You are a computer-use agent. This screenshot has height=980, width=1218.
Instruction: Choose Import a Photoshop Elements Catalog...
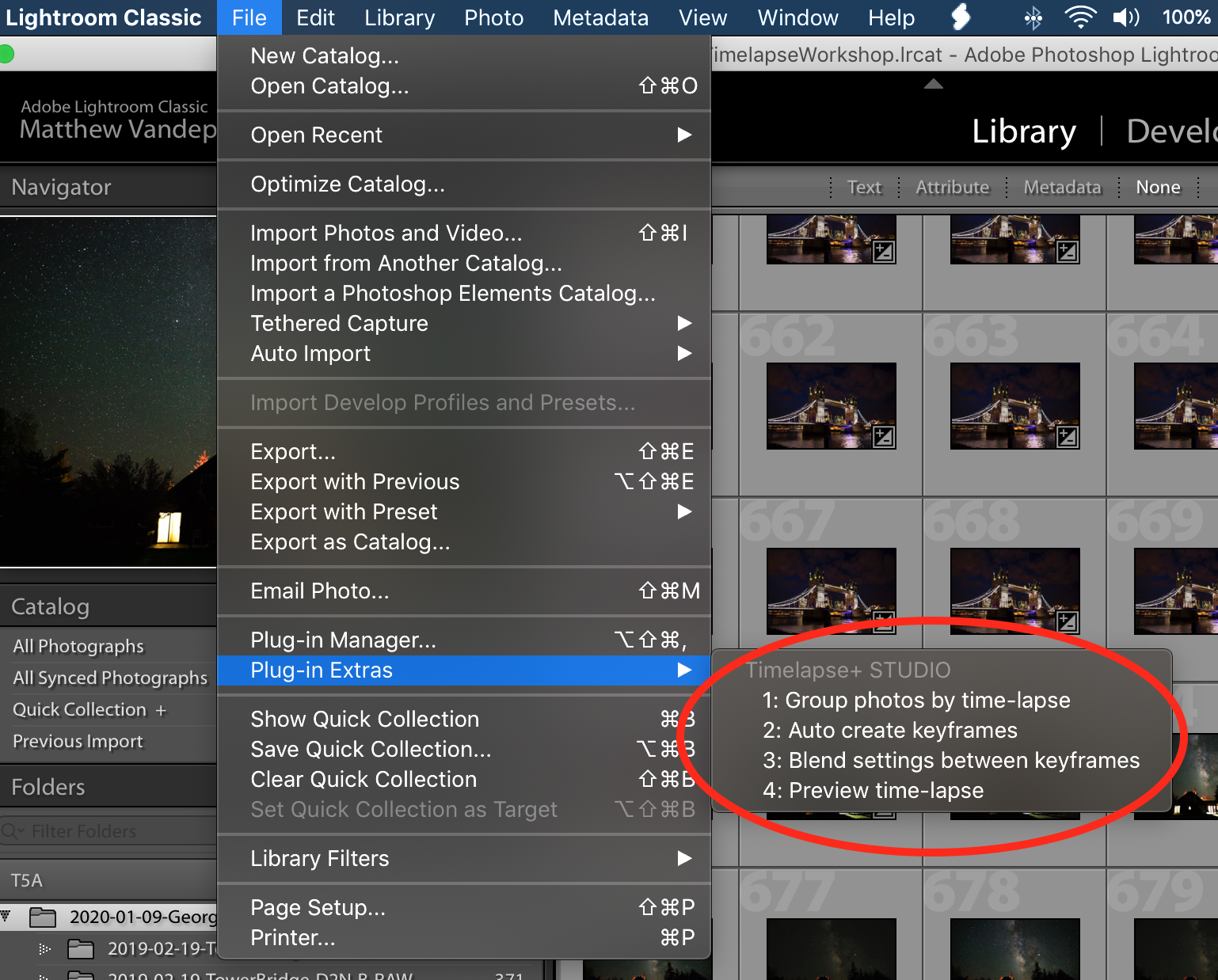pyautogui.click(x=464, y=294)
